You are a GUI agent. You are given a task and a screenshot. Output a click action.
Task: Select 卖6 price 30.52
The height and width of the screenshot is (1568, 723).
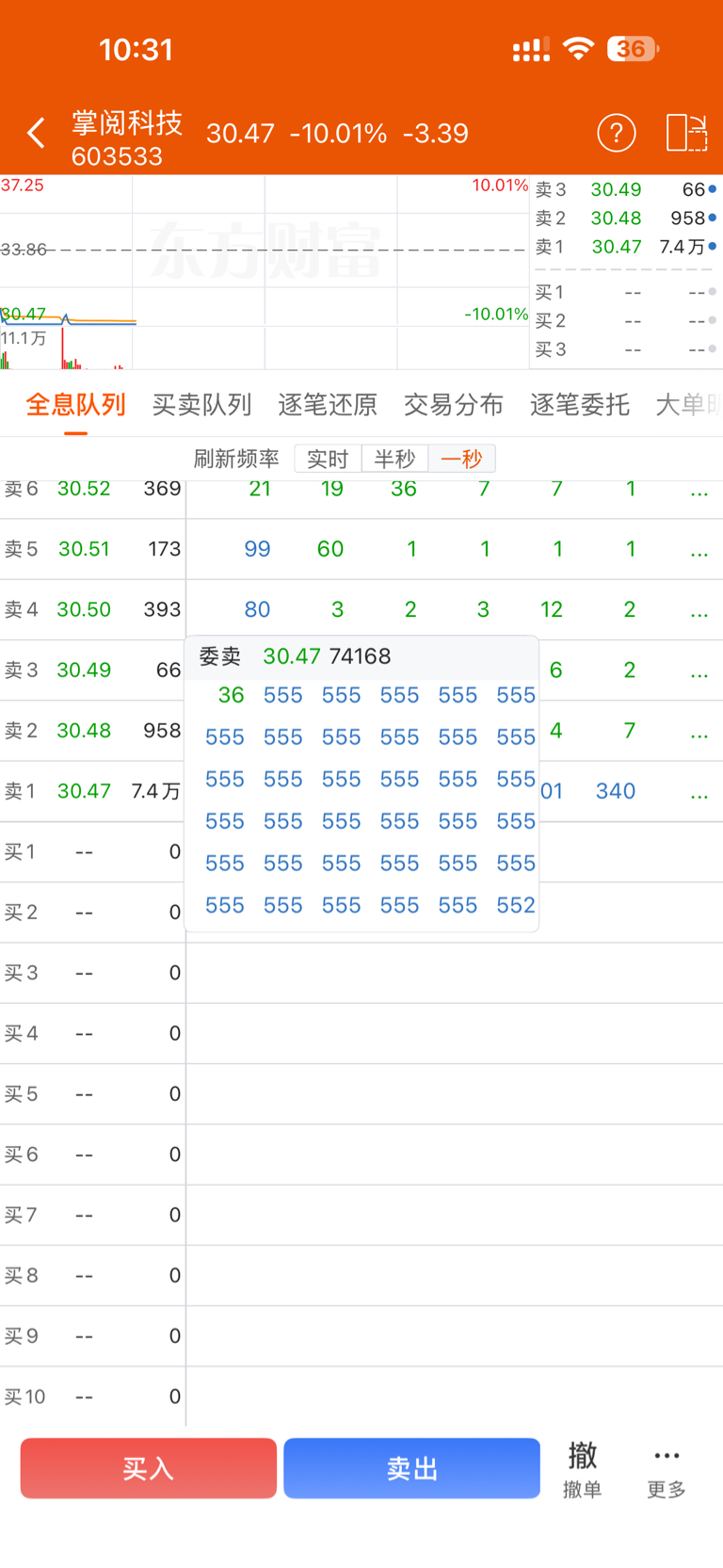click(x=84, y=489)
